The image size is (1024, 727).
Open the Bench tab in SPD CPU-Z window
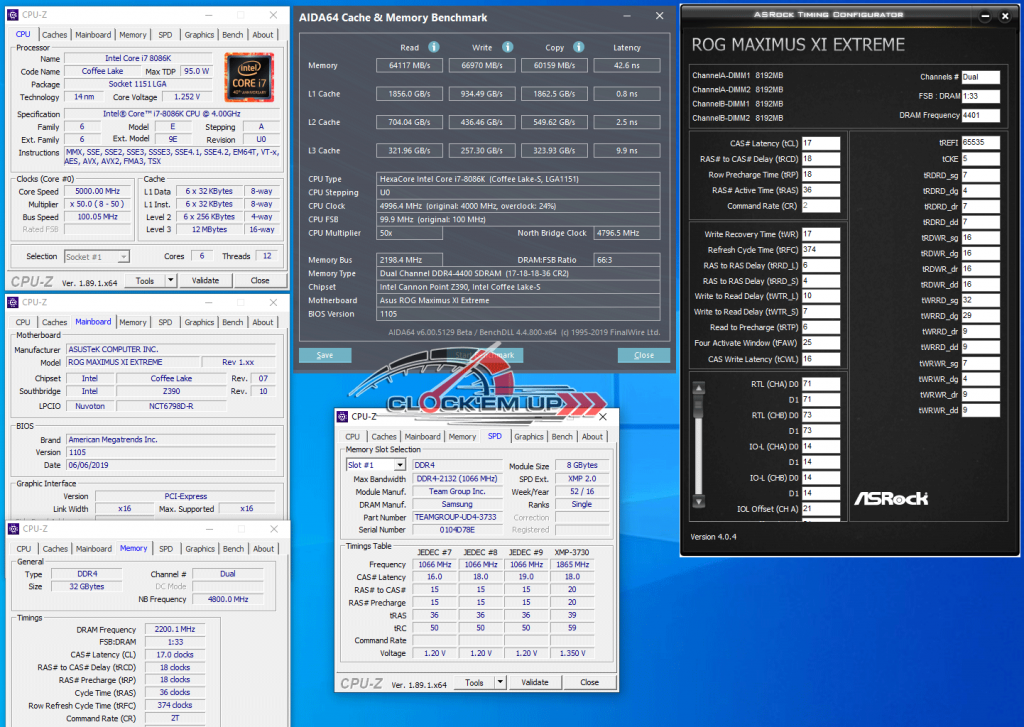tap(562, 437)
